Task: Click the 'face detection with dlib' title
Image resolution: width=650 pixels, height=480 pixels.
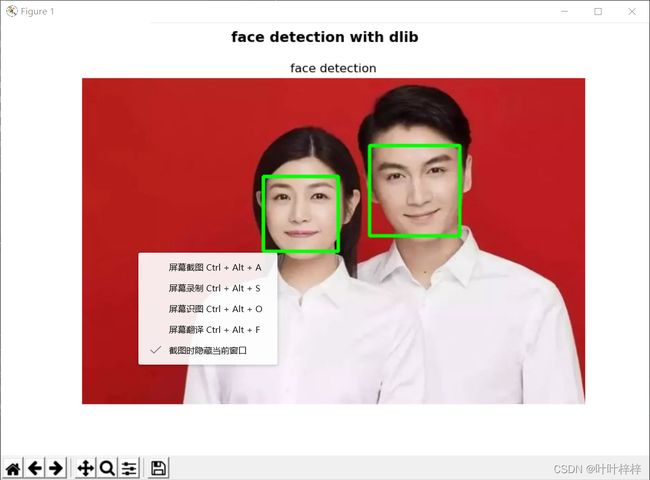Action: click(x=325, y=37)
